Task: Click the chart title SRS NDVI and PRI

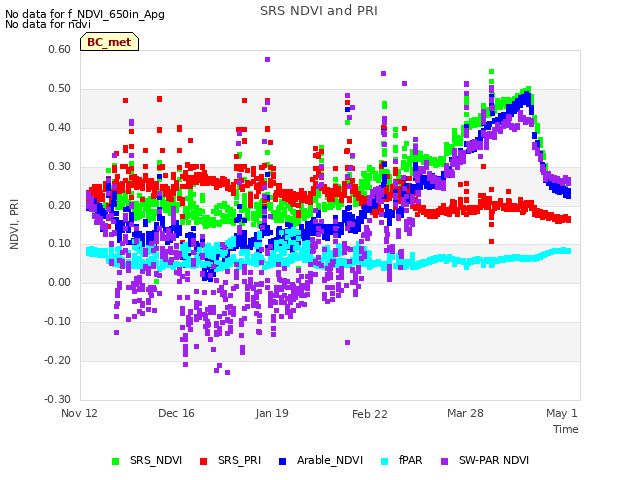Action: coord(319,11)
